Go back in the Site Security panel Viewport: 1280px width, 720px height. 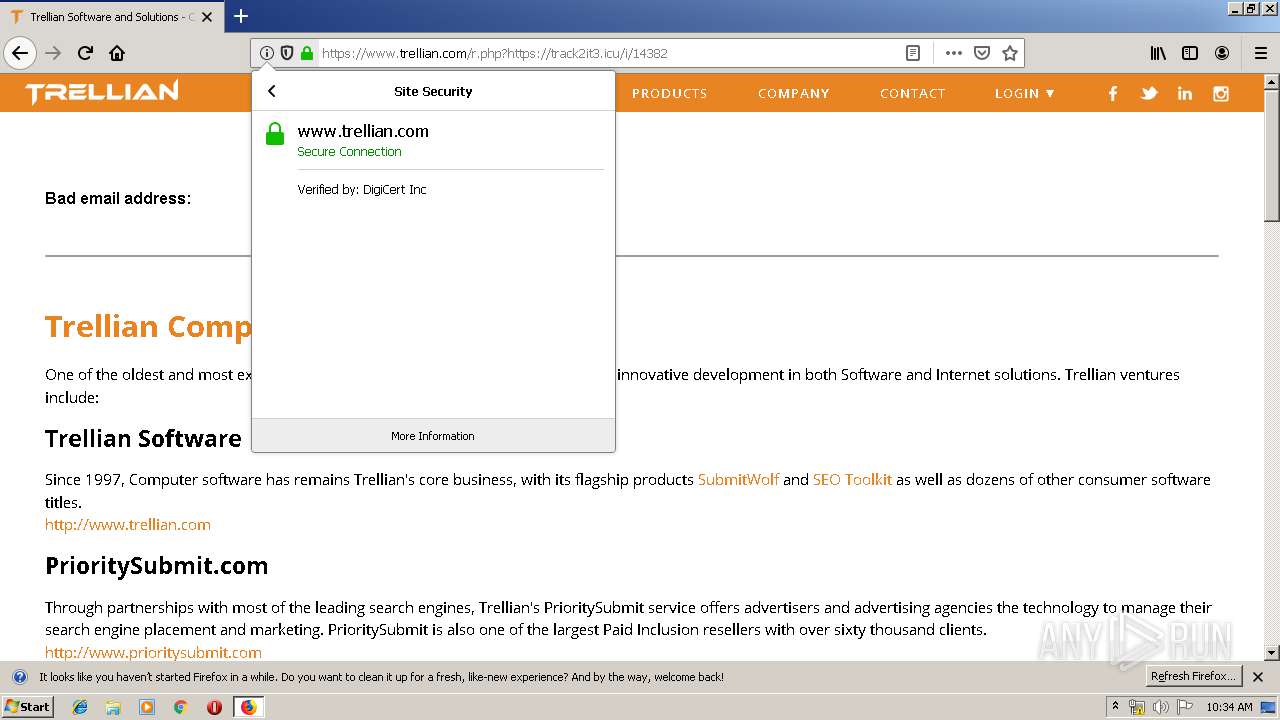tap(272, 91)
